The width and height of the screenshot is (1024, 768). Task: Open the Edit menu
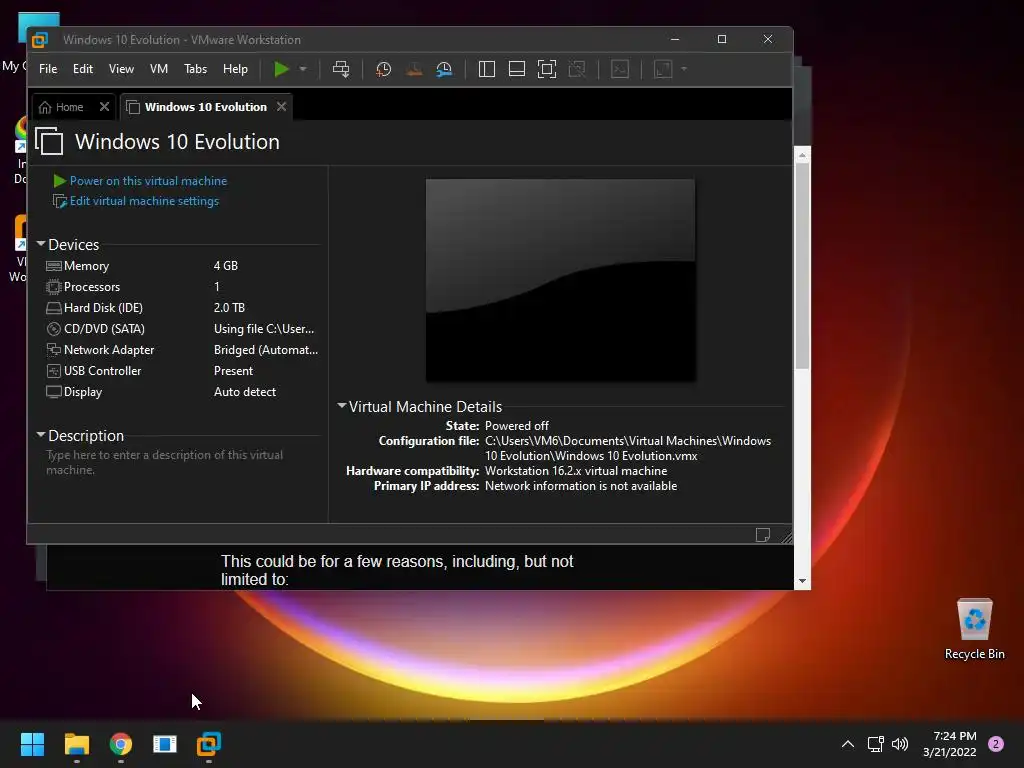(83, 69)
